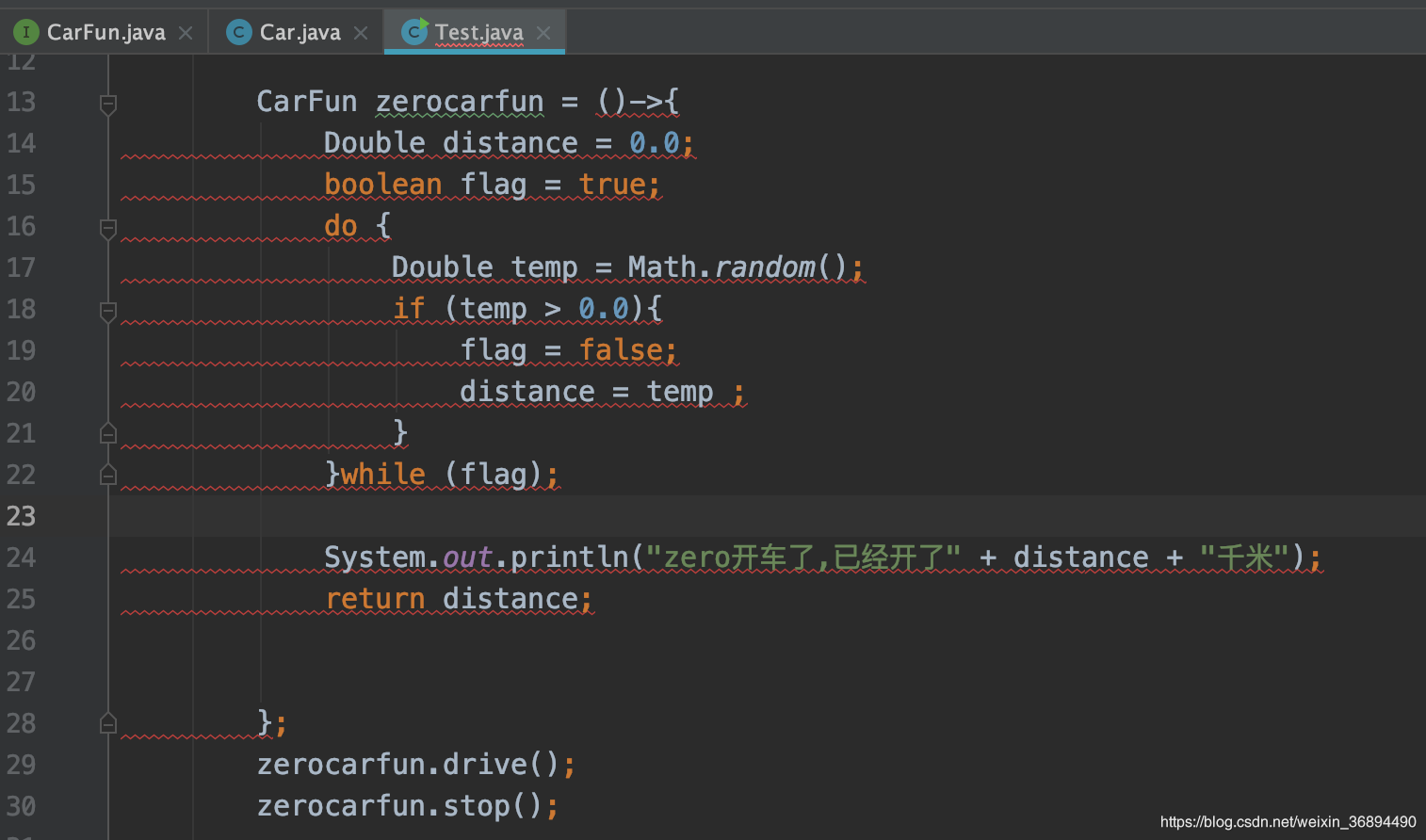Place cursor on empty line 23

click(x=767, y=516)
